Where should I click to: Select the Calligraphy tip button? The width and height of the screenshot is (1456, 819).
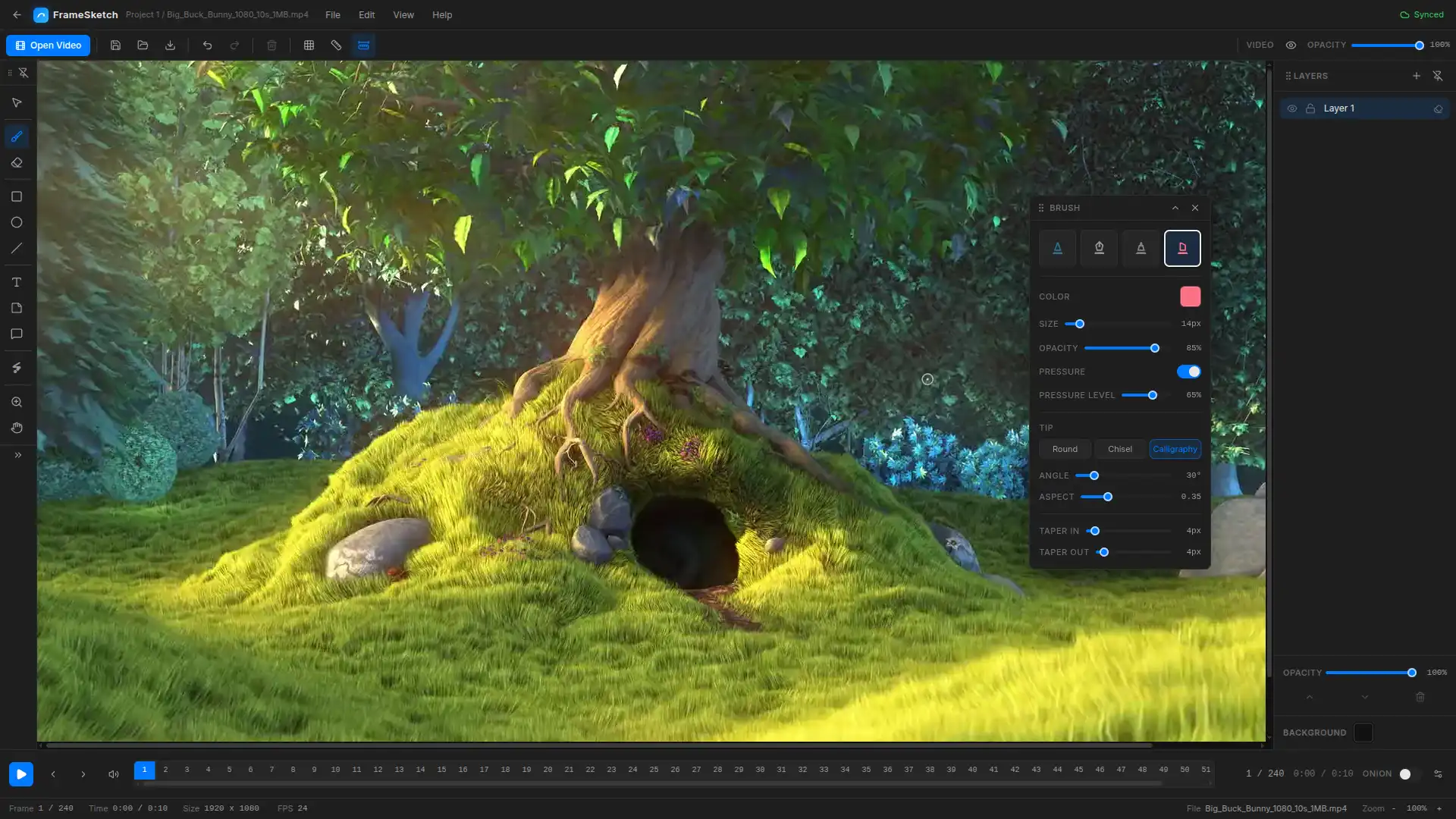pyautogui.click(x=1175, y=449)
